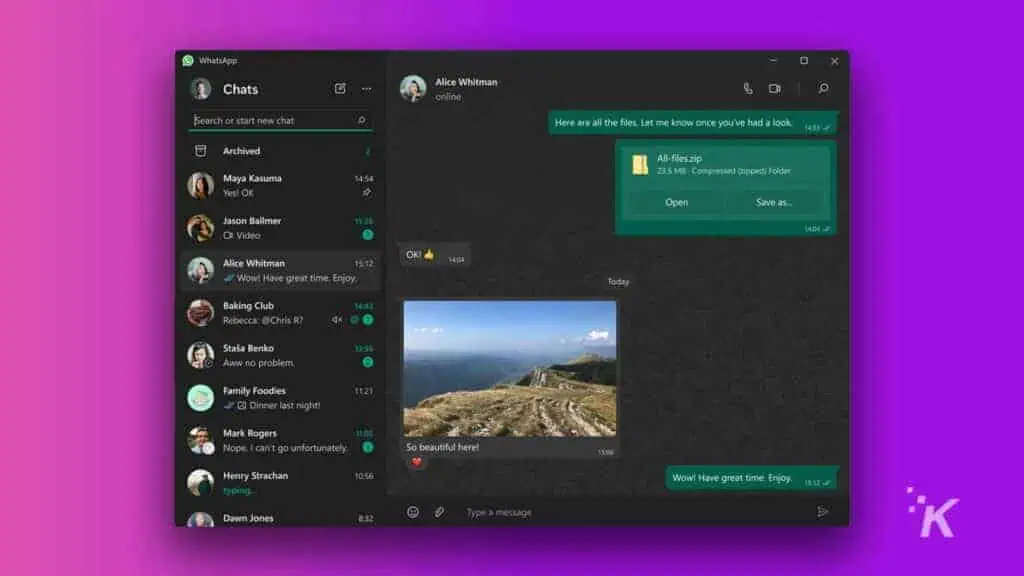The image size is (1024, 576).
Task: Click Staša Benko's unread badge
Action: pyautogui.click(x=368, y=362)
